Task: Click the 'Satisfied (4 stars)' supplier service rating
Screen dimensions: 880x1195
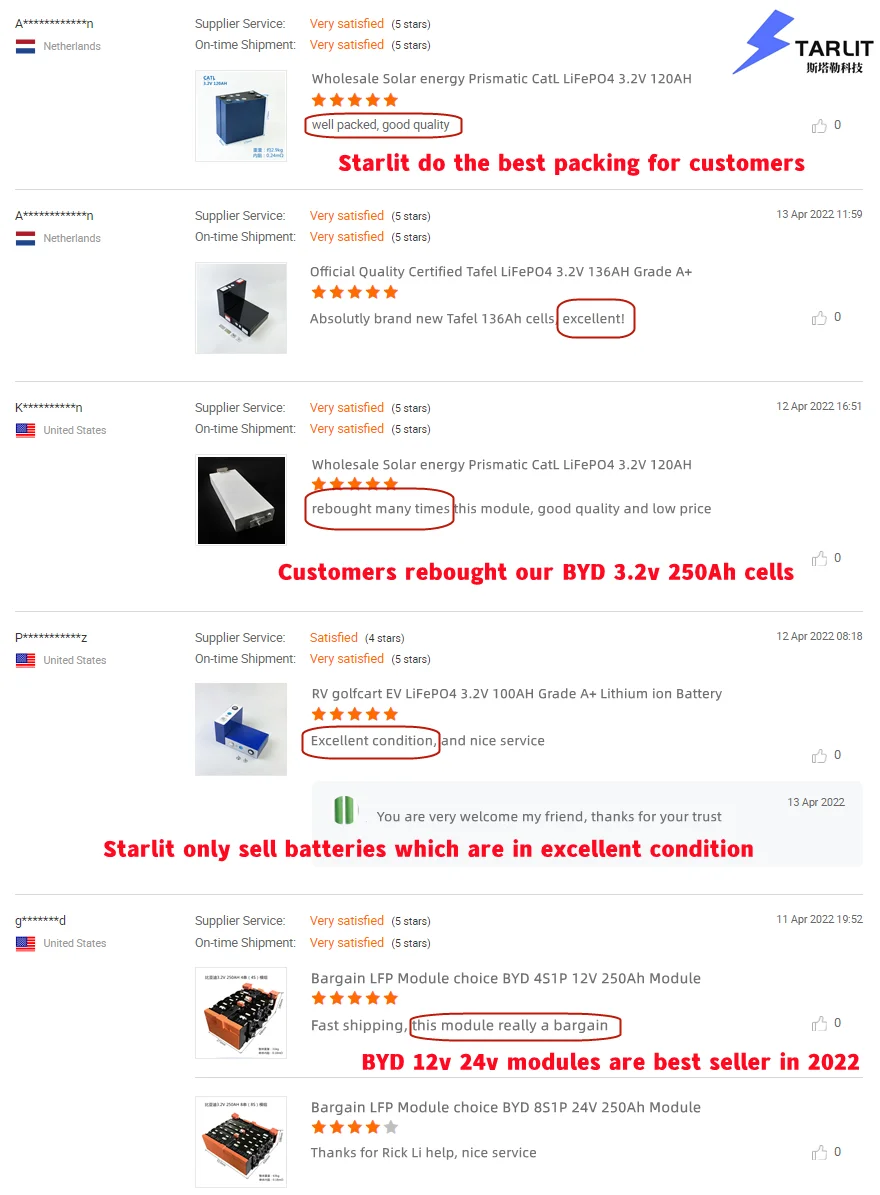Action: [x=357, y=638]
